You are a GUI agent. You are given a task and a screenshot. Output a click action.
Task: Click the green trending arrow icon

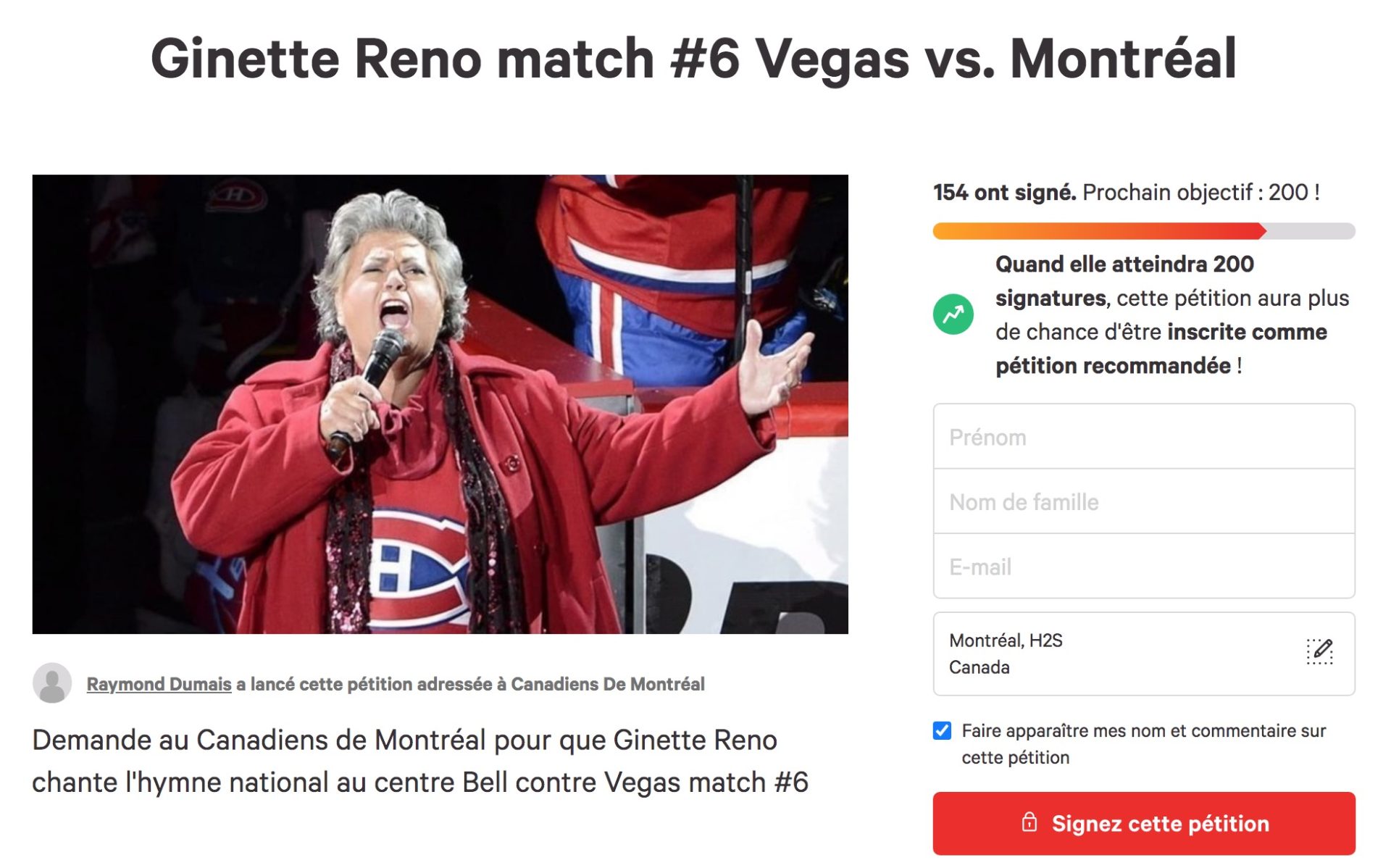point(953,314)
